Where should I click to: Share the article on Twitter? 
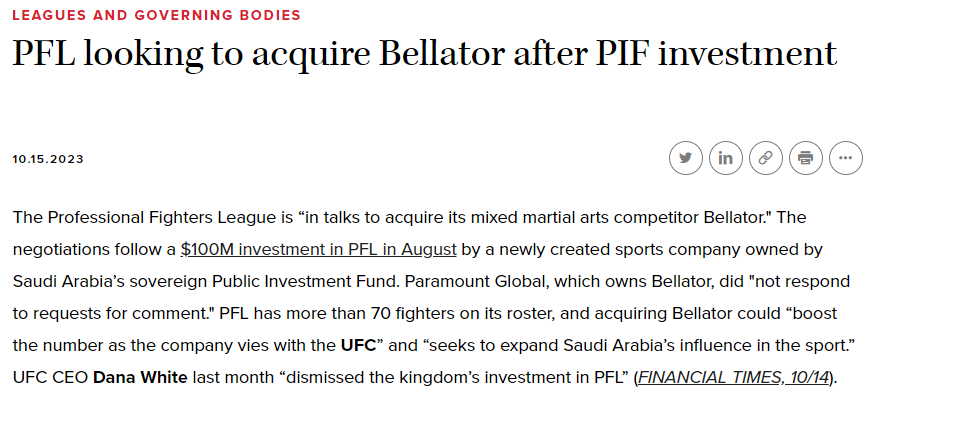(686, 158)
